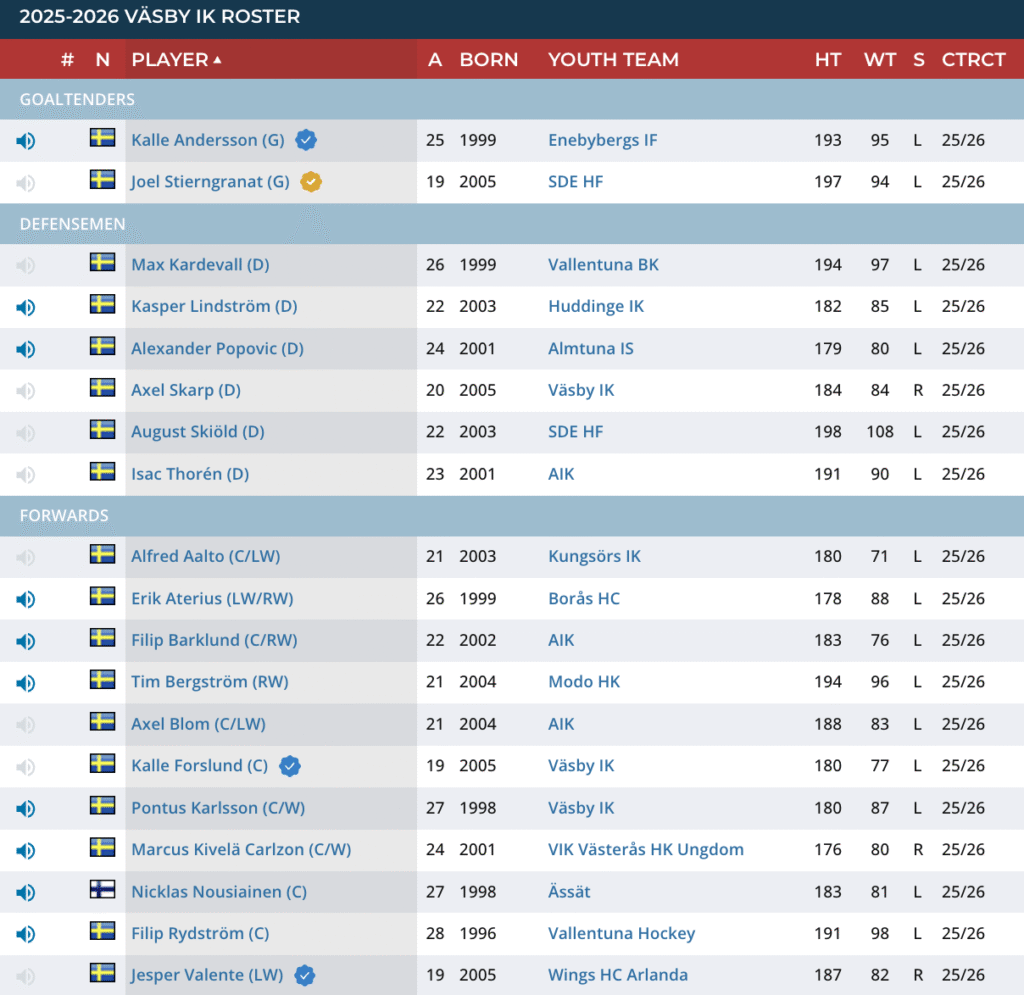This screenshot has width=1024, height=995.
Task: Sort by S shoots column header
Action: (918, 59)
